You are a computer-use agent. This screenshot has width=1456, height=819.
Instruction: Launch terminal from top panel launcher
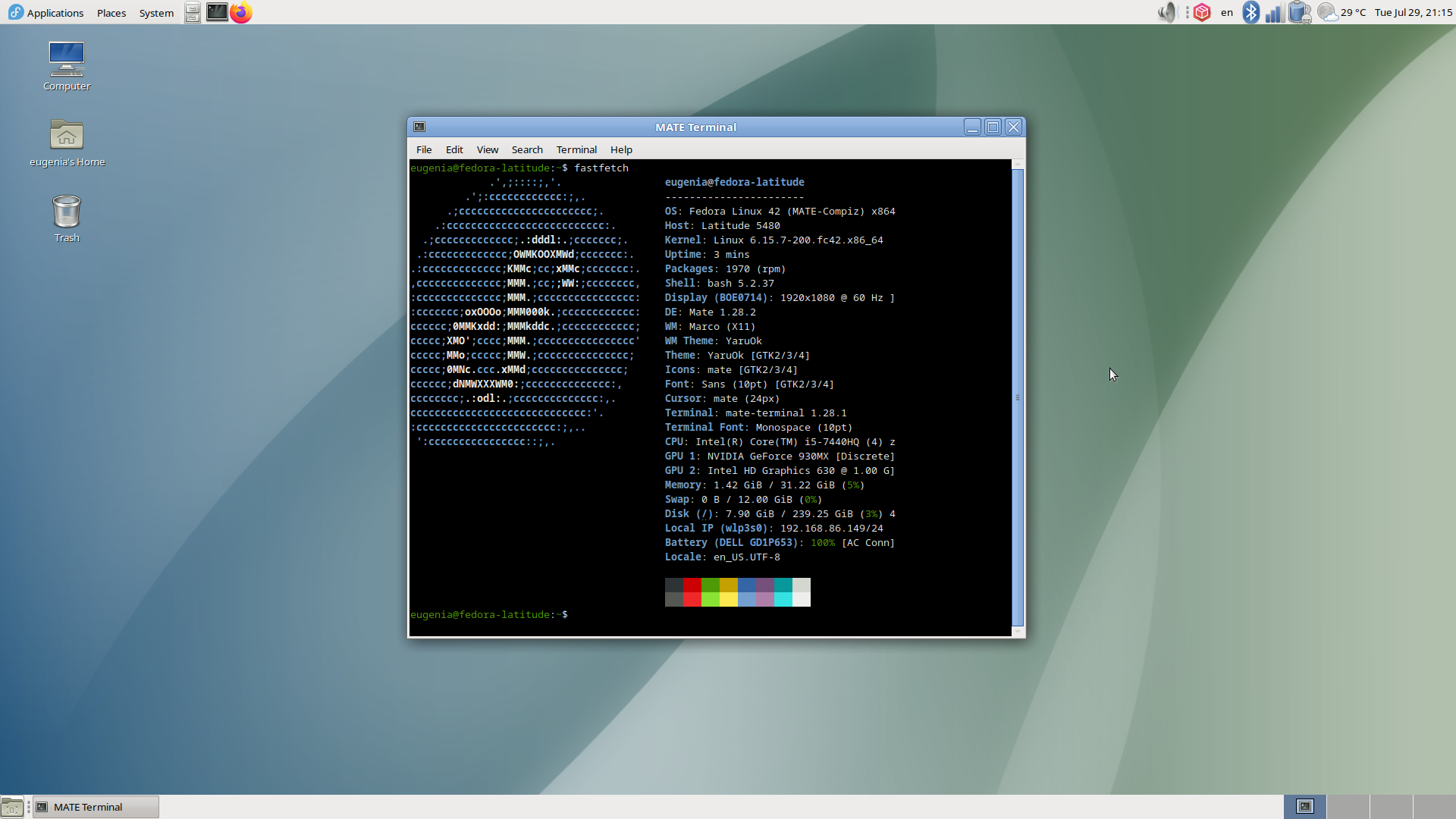pyautogui.click(x=217, y=13)
